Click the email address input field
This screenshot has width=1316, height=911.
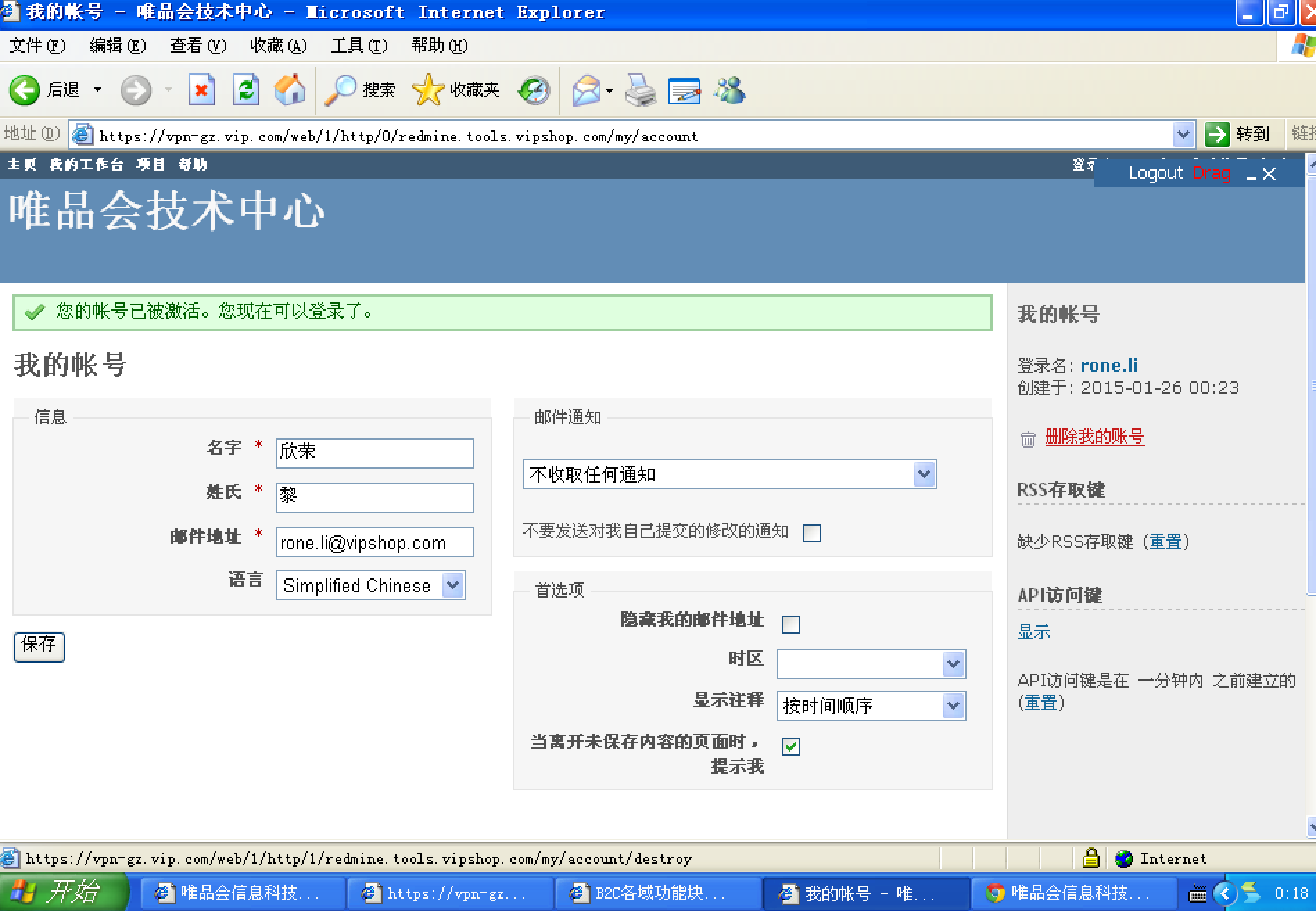click(374, 541)
